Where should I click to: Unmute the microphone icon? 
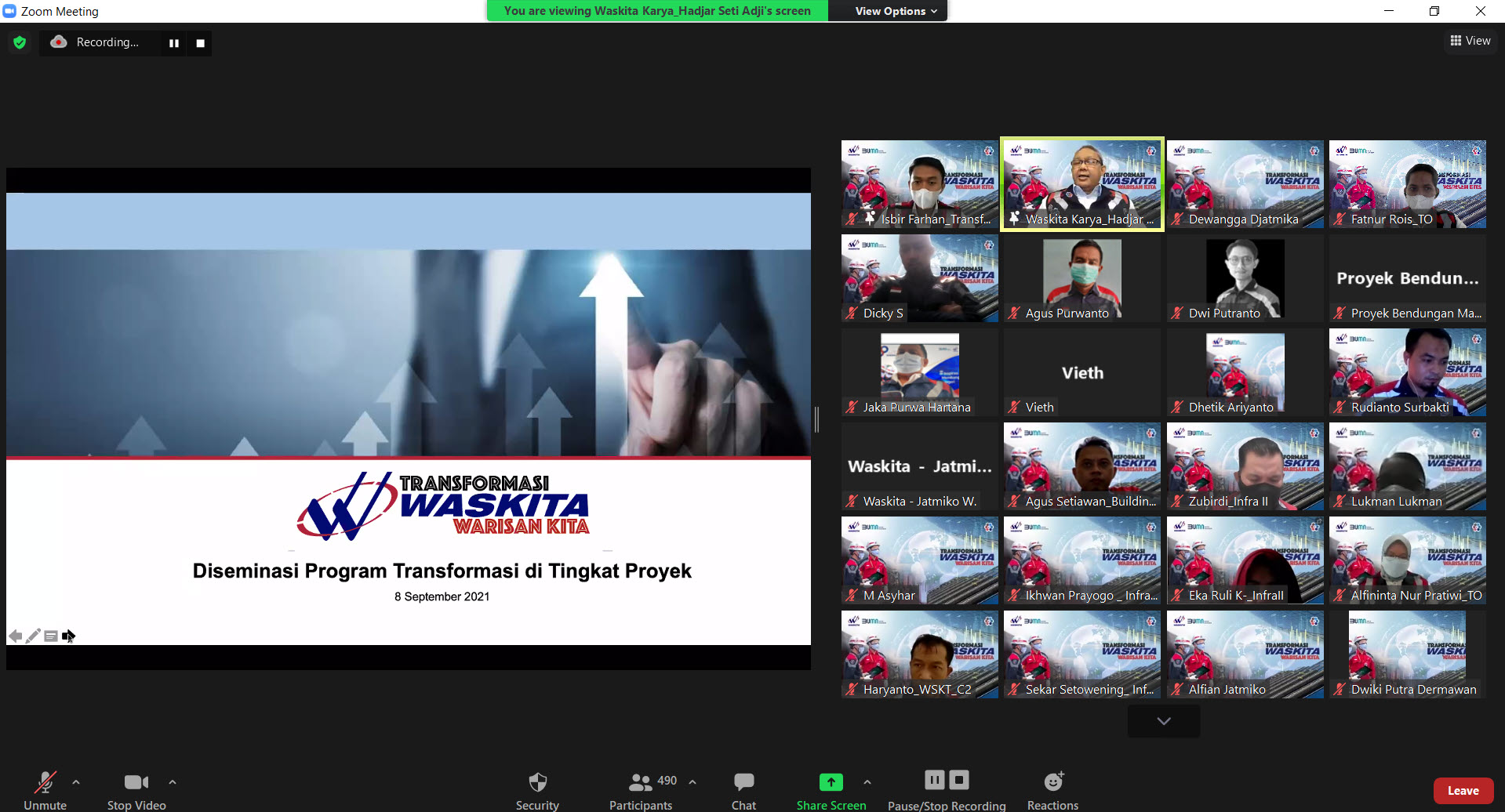[x=45, y=782]
